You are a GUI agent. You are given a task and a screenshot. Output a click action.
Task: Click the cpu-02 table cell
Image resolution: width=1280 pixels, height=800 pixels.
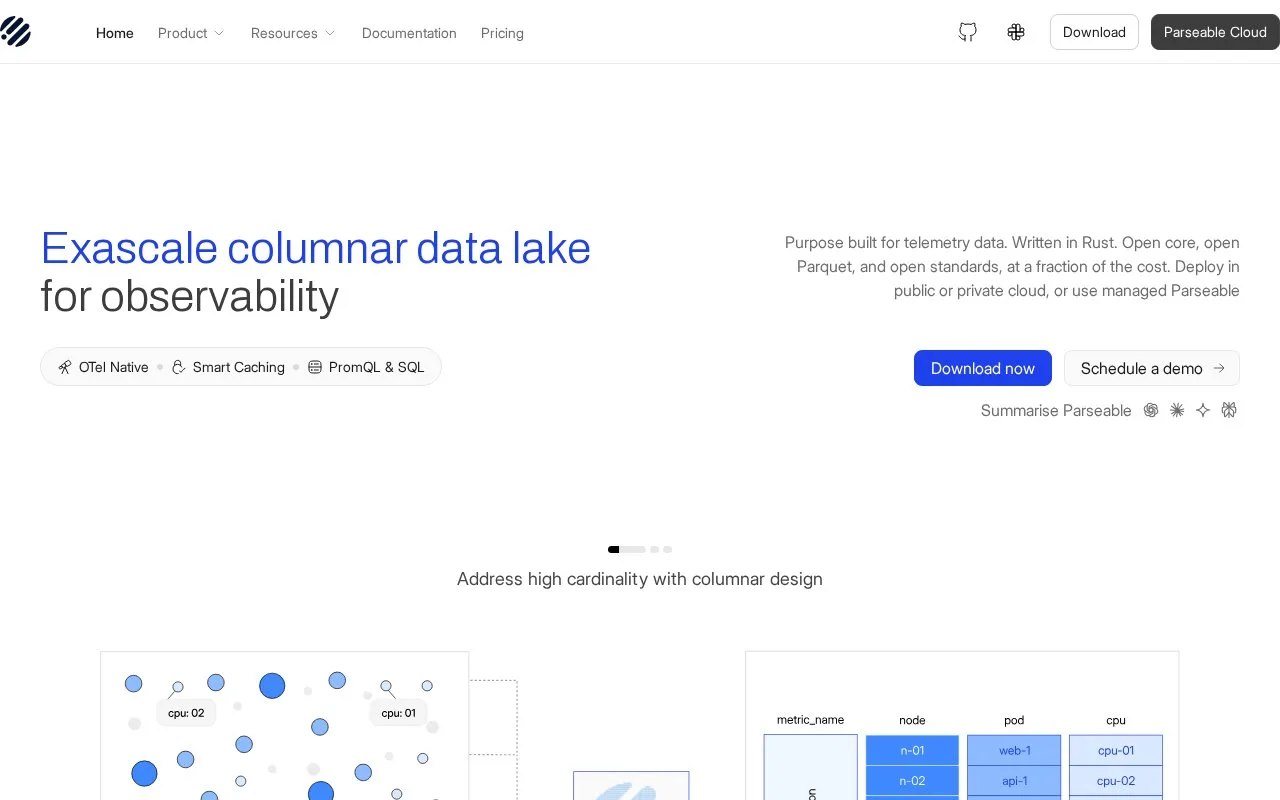pyautogui.click(x=1116, y=781)
